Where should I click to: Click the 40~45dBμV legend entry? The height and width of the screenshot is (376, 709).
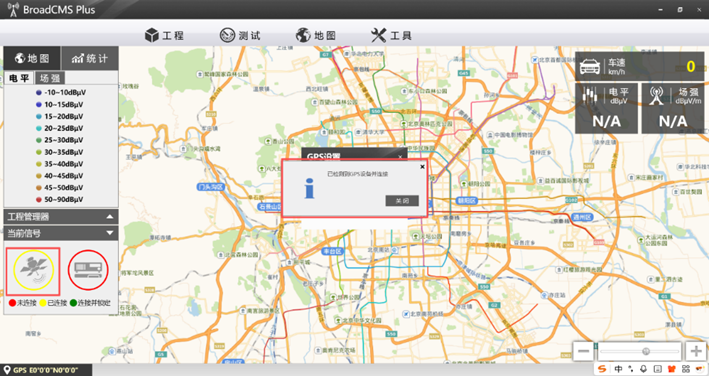coord(60,176)
